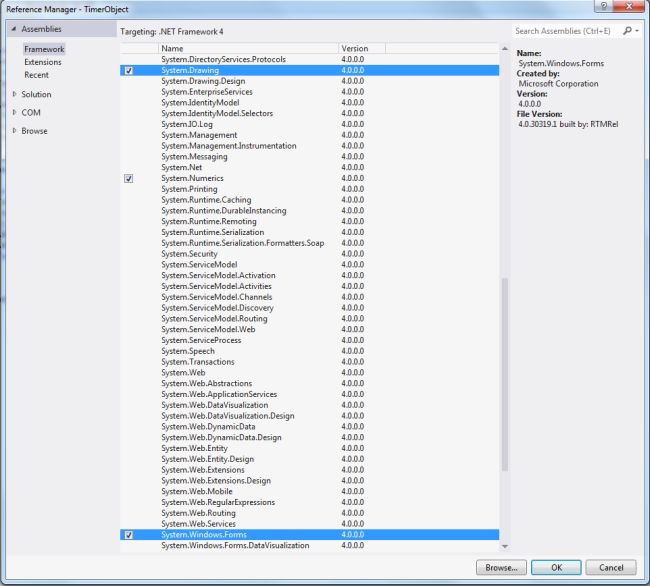Select System.Windows.Forms.DataVisualization row
The image size is (650, 586).
tap(310, 545)
